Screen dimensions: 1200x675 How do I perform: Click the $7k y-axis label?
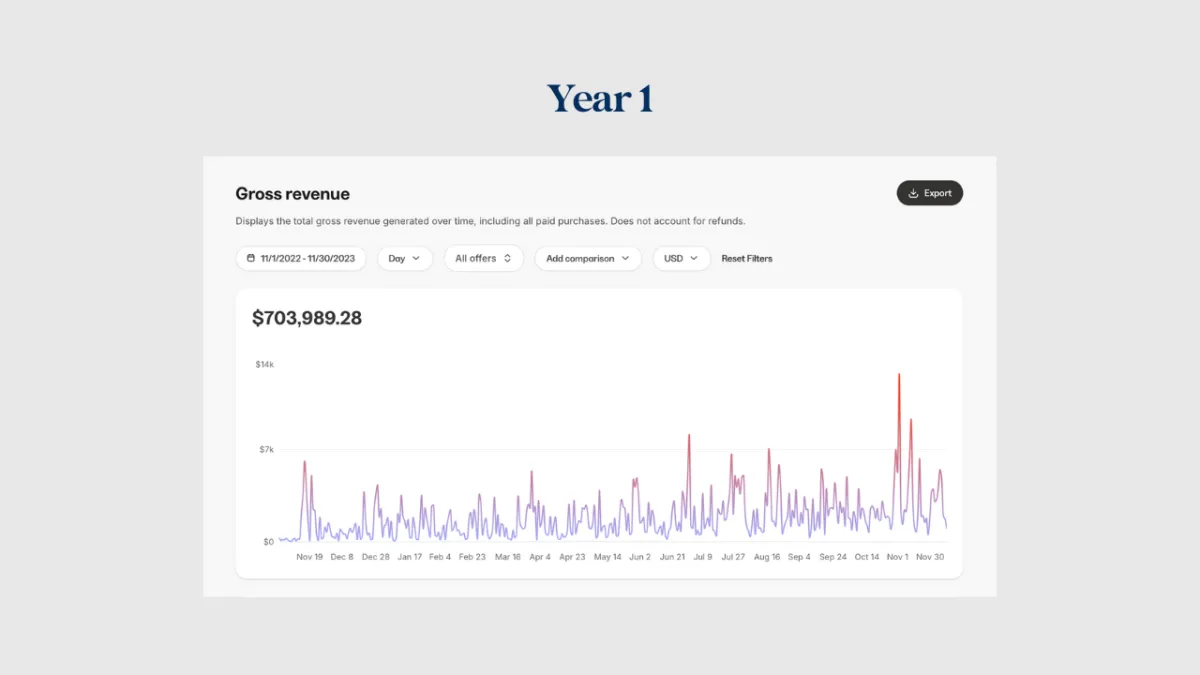tap(265, 450)
